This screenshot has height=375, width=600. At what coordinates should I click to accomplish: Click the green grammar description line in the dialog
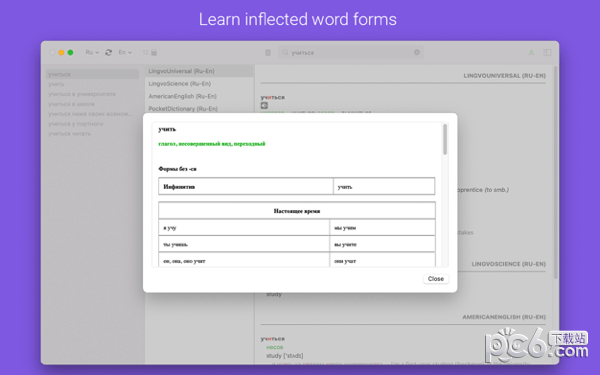coord(212,144)
